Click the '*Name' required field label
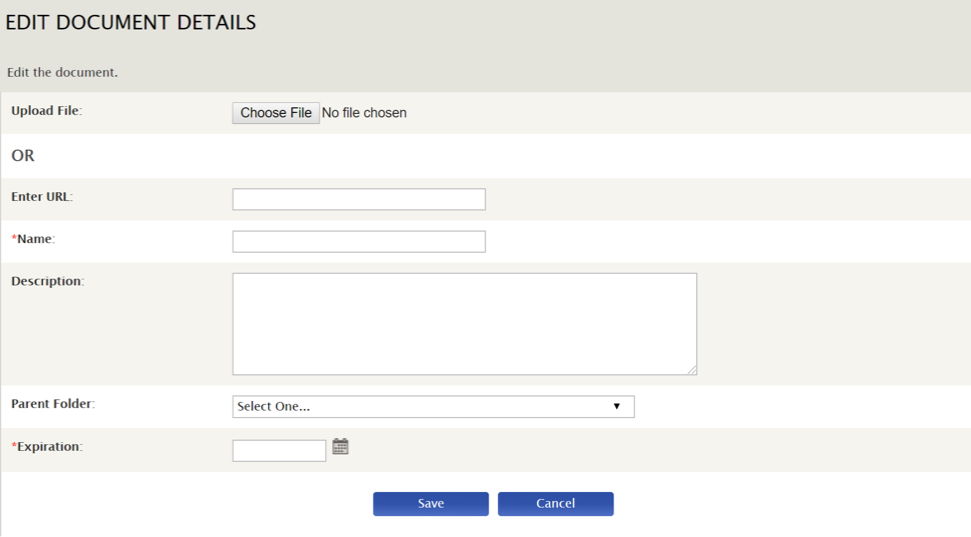This screenshot has width=971, height=537. 33,238
